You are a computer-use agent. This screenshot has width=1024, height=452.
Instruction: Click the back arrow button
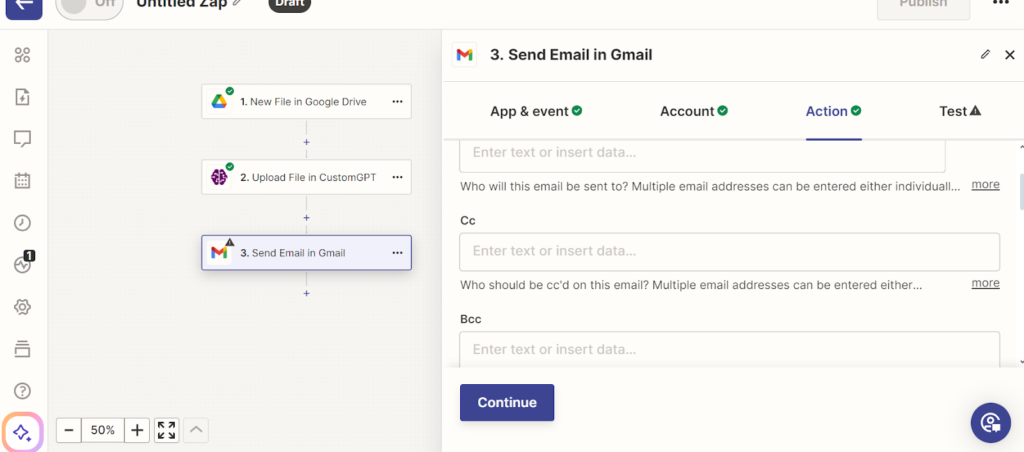click(x=24, y=5)
